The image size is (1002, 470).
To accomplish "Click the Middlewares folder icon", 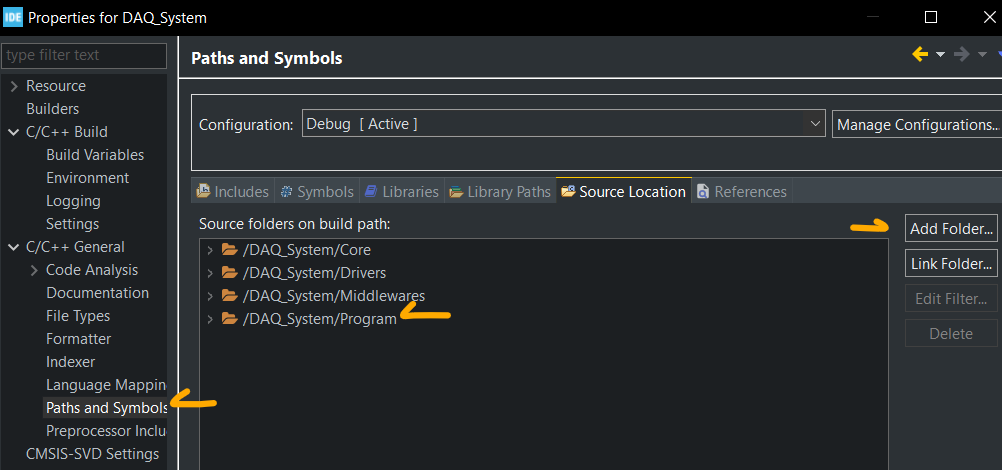I will coord(229,296).
